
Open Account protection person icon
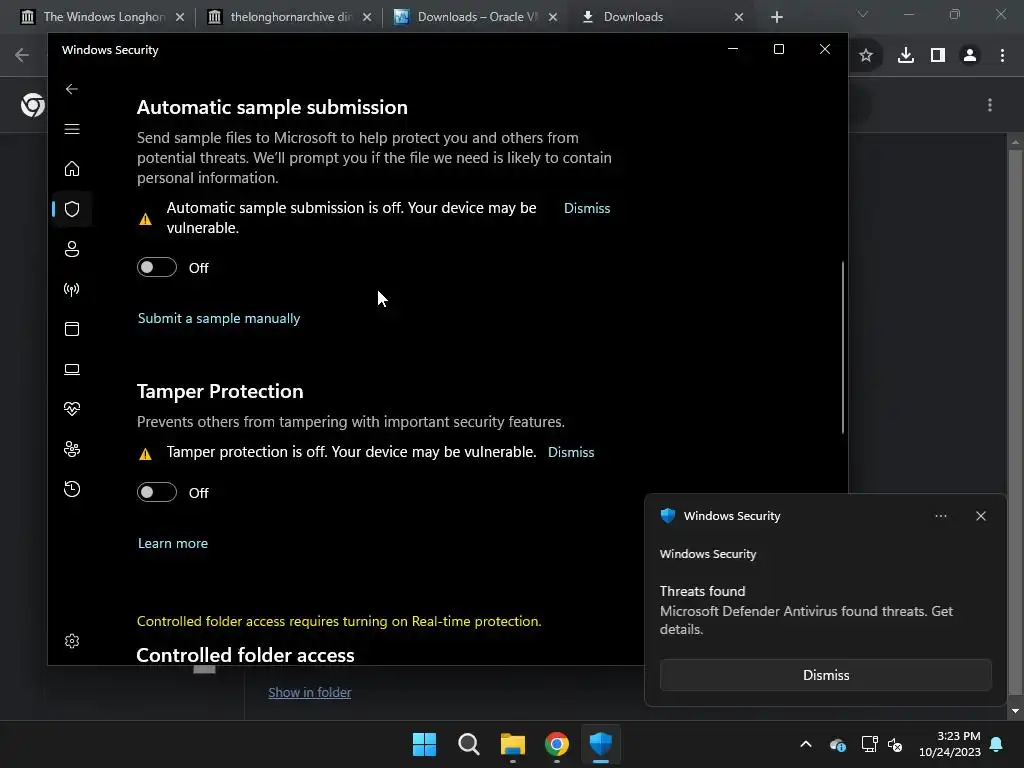pyautogui.click(x=72, y=249)
